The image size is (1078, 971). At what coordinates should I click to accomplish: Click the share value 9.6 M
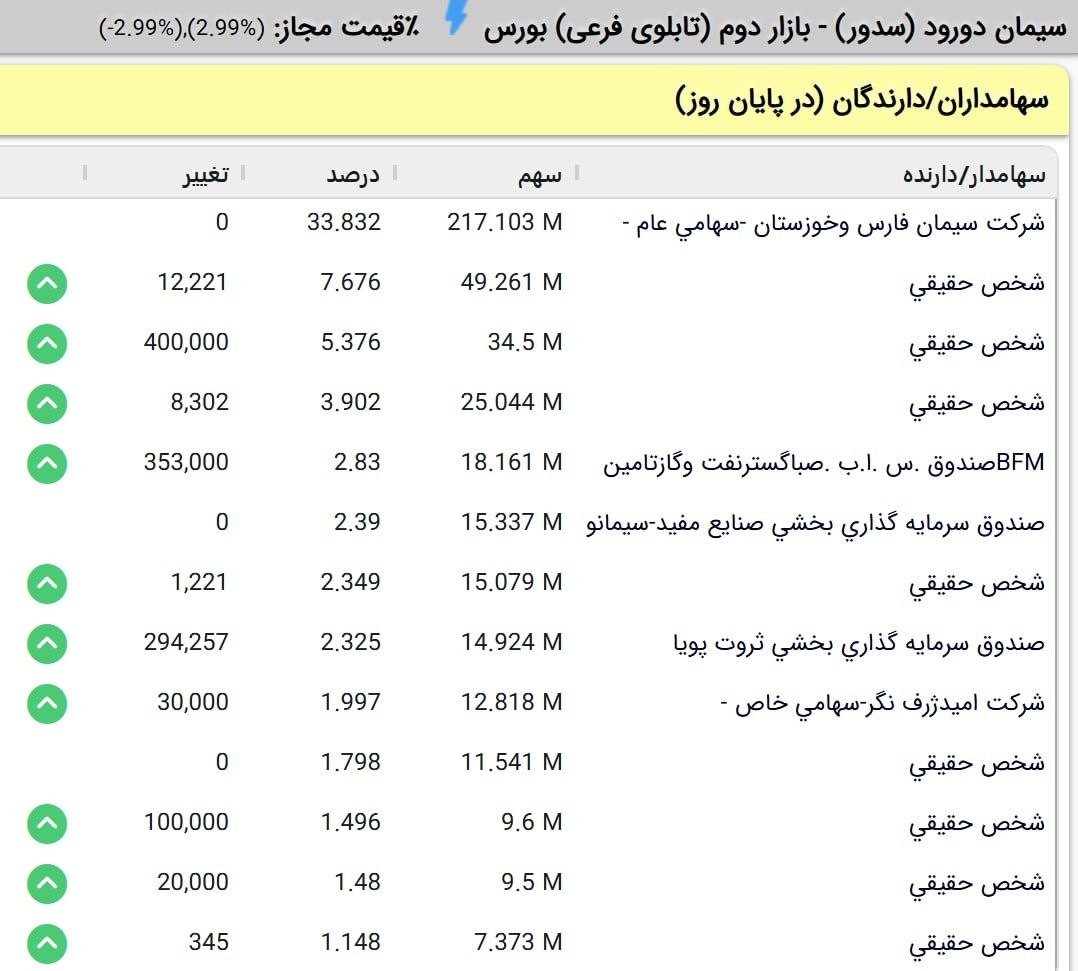[532, 822]
